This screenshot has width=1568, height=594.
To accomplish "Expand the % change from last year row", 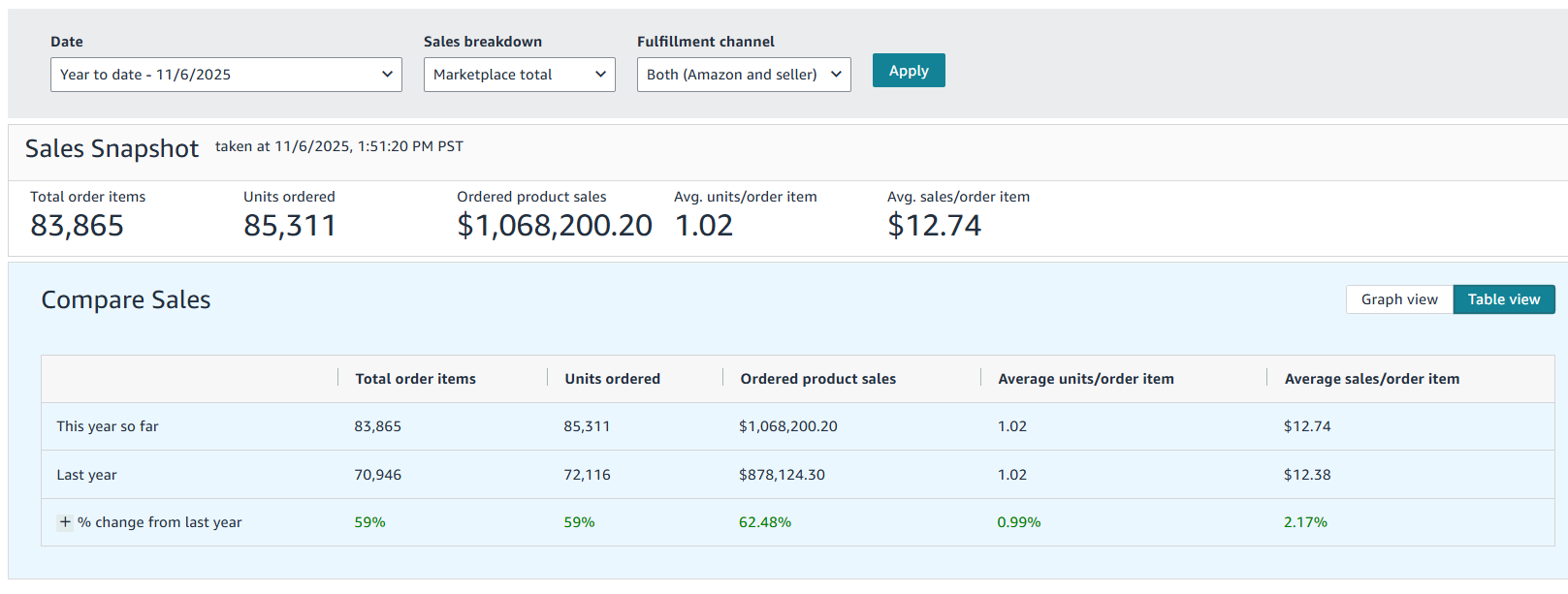I will tap(65, 522).
